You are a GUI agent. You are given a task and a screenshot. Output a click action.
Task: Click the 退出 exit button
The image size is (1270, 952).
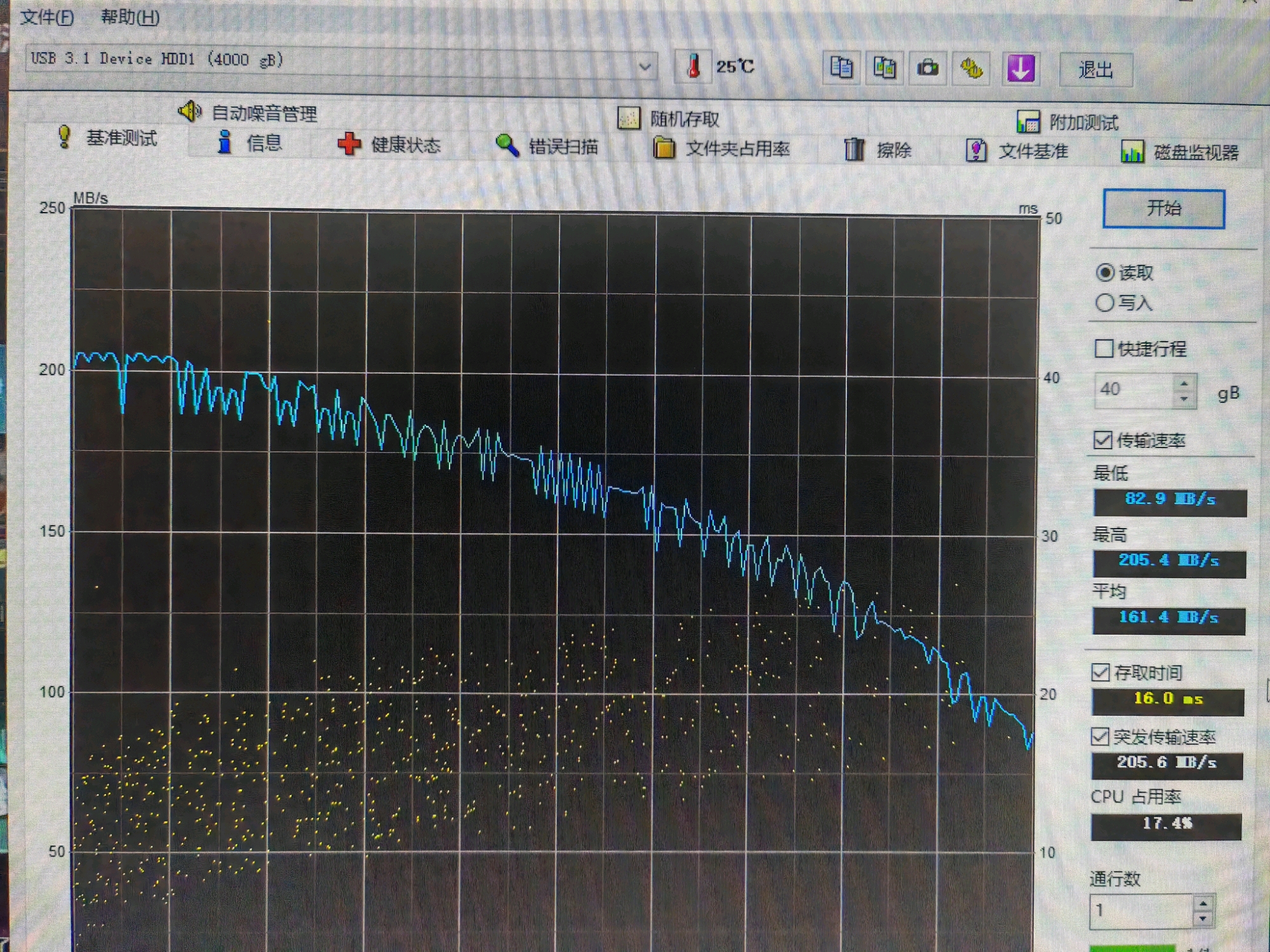click(1096, 69)
